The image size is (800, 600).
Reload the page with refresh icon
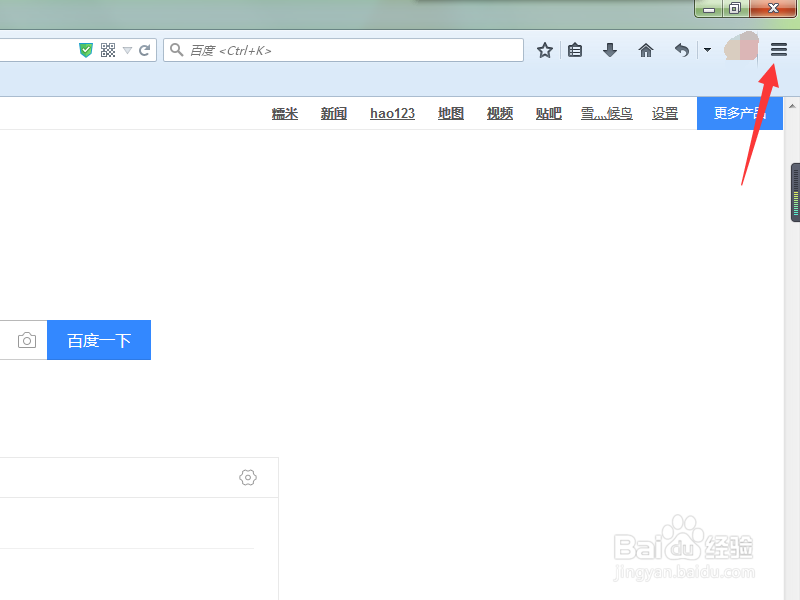(x=144, y=50)
